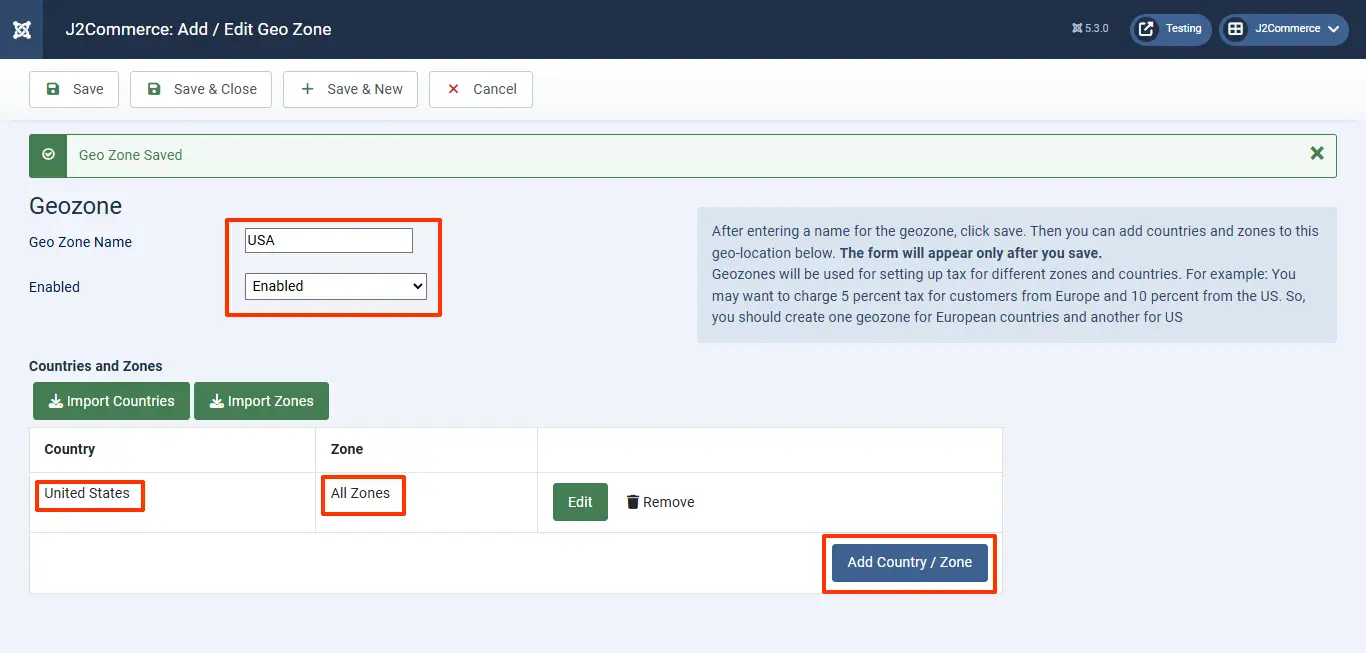The height and width of the screenshot is (653, 1366).
Task: Click Save & Close
Action: (201, 89)
